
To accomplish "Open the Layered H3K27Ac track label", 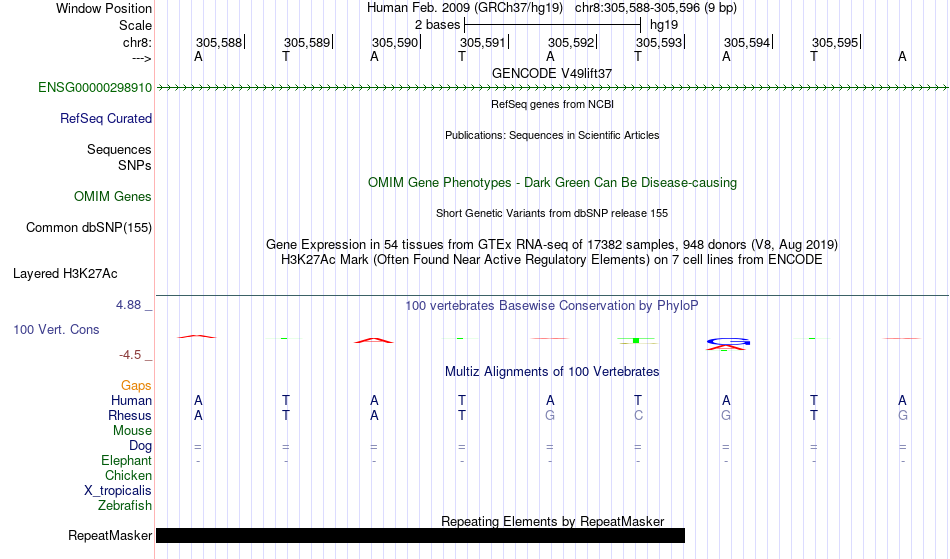I will 65,274.
